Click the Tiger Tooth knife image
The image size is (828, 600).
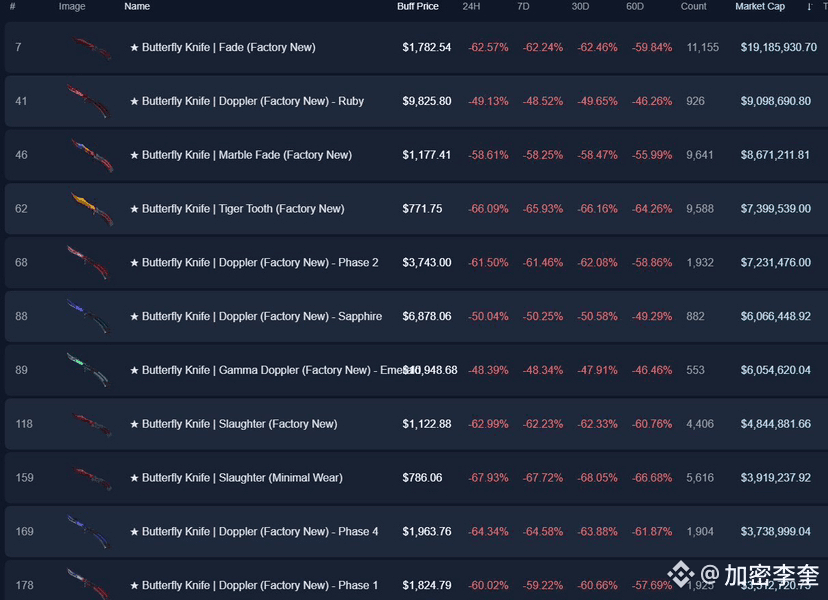point(91,209)
